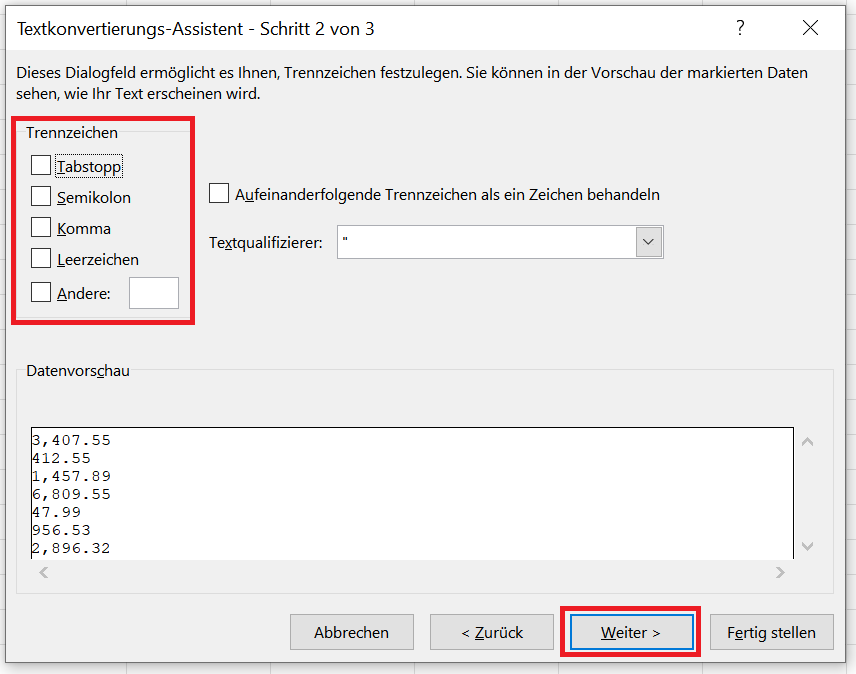This screenshot has width=856, height=674.
Task: Close the Textkonvertierungs-Assistent dialog
Action: click(x=810, y=28)
